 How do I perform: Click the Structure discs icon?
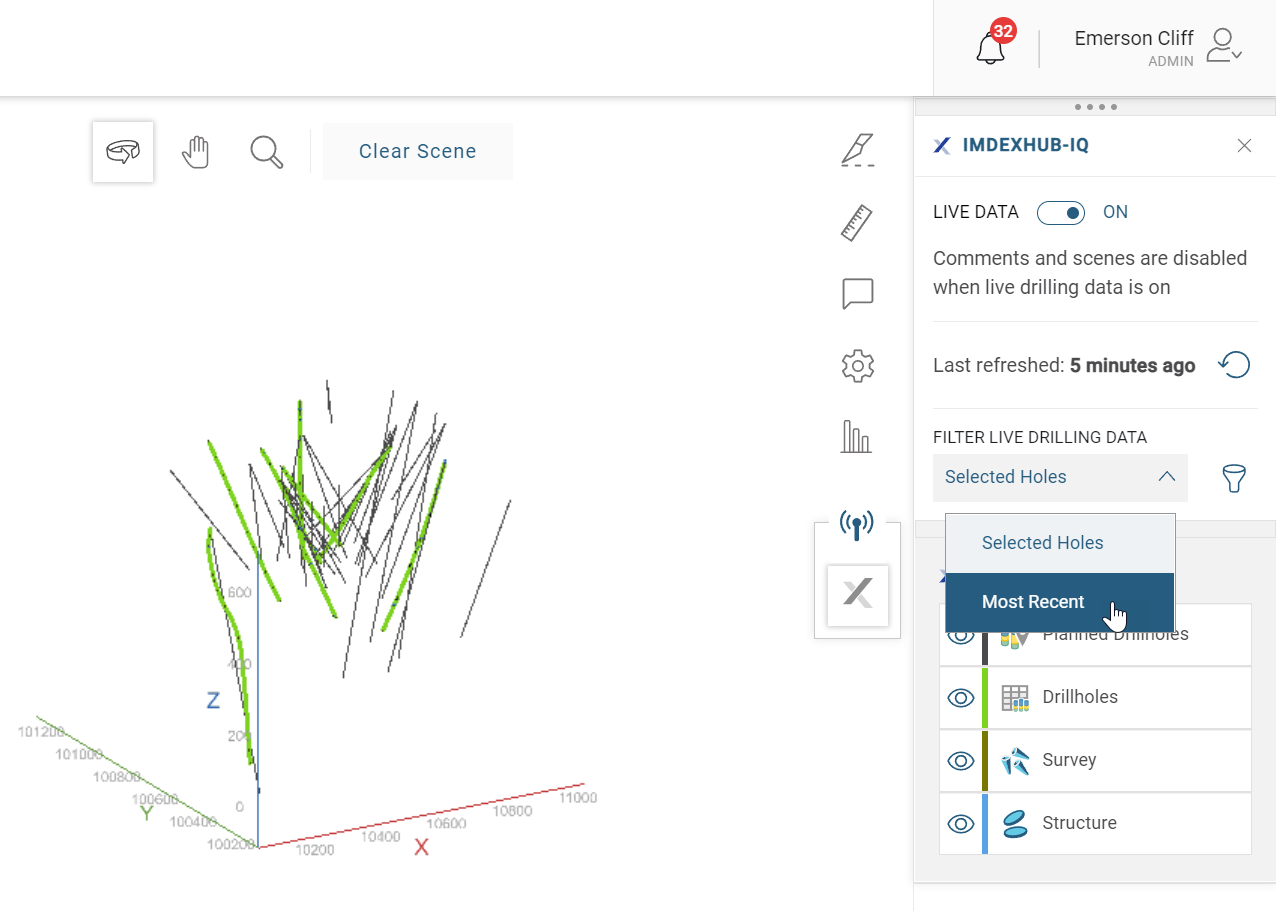[x=1015, y=824]
